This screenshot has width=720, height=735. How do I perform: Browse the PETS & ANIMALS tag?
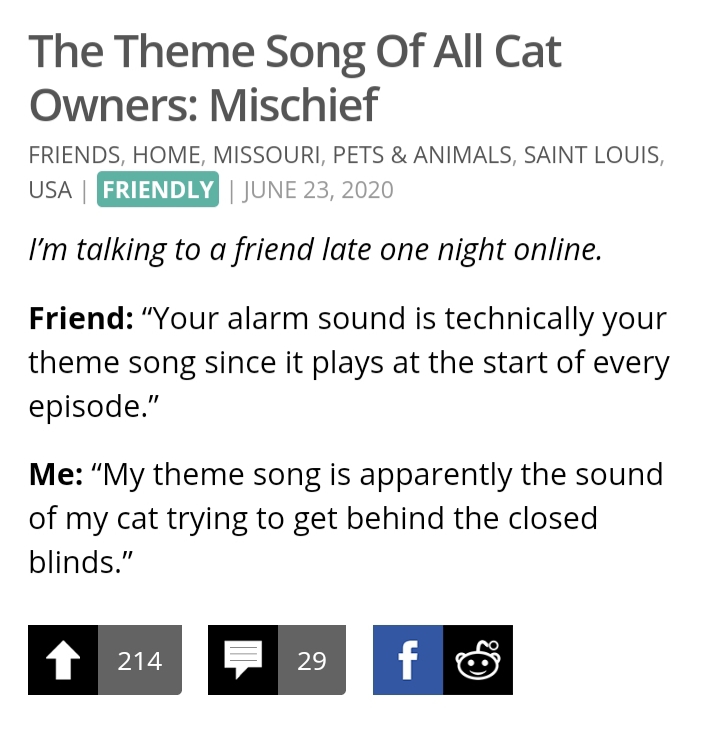[422, 155]
